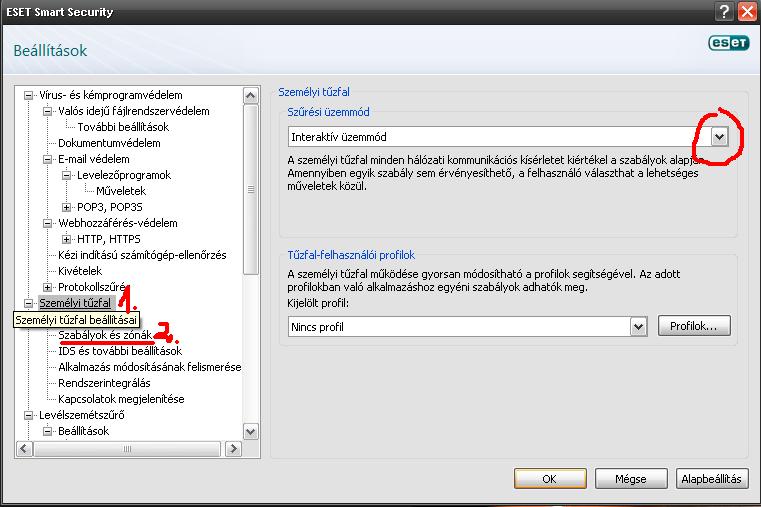Collapse the Személyi tűzfal node

click(29, 304)
